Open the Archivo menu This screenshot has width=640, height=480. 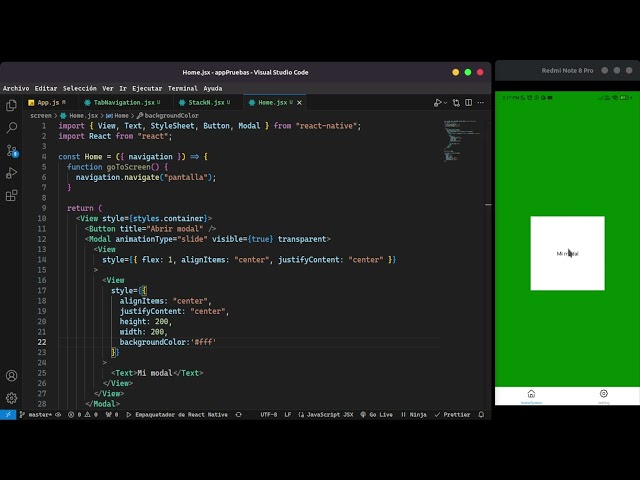pyautogui.click(x=16, y=88)
